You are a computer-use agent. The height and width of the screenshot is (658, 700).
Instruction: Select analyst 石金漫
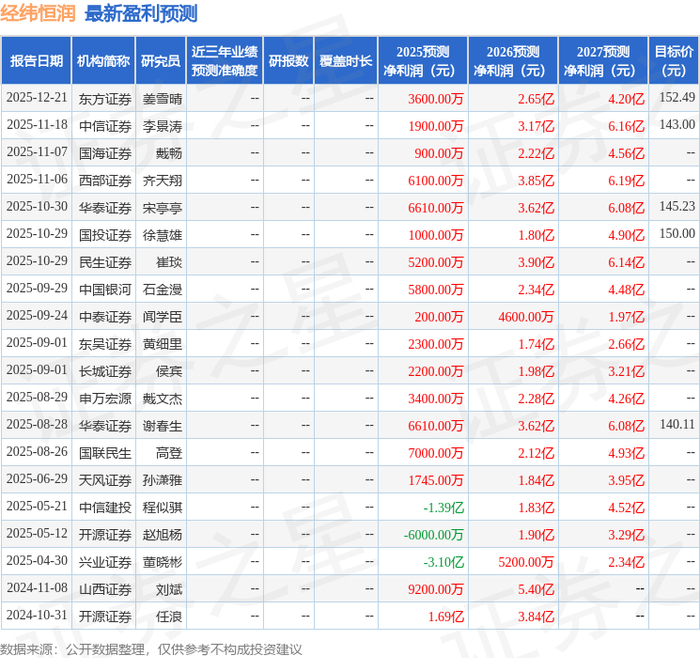(x=162, y=289)
